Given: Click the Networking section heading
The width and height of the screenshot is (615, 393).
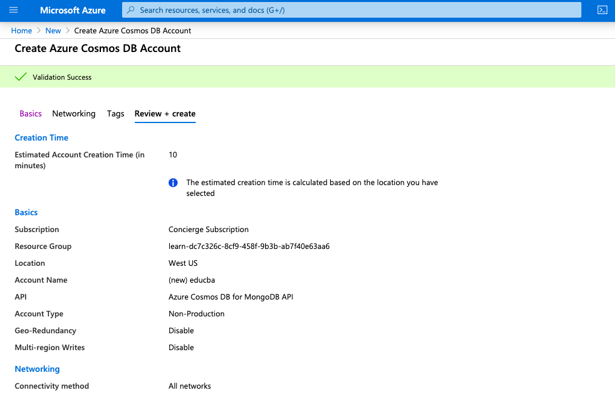Looking at the screenshot, I should (37, 369).
